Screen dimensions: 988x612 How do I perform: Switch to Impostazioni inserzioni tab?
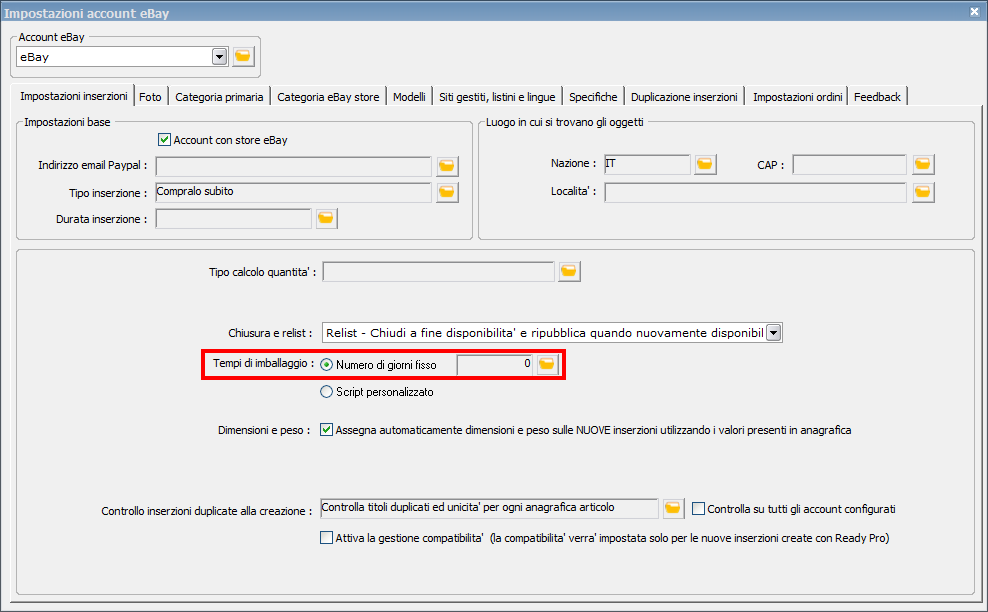click(x=73, y=96)
